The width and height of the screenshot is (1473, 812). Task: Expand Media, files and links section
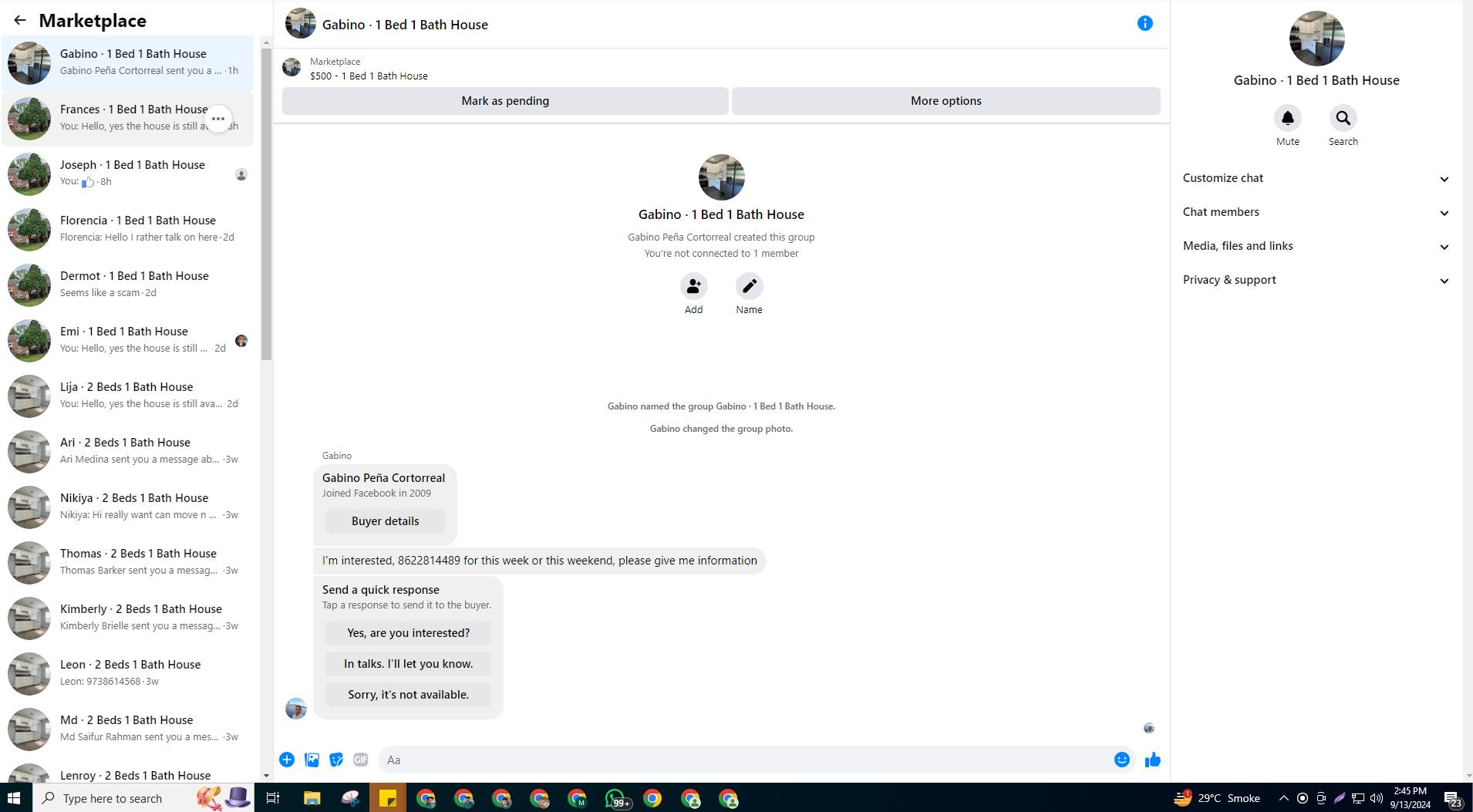click(1317, 247)
